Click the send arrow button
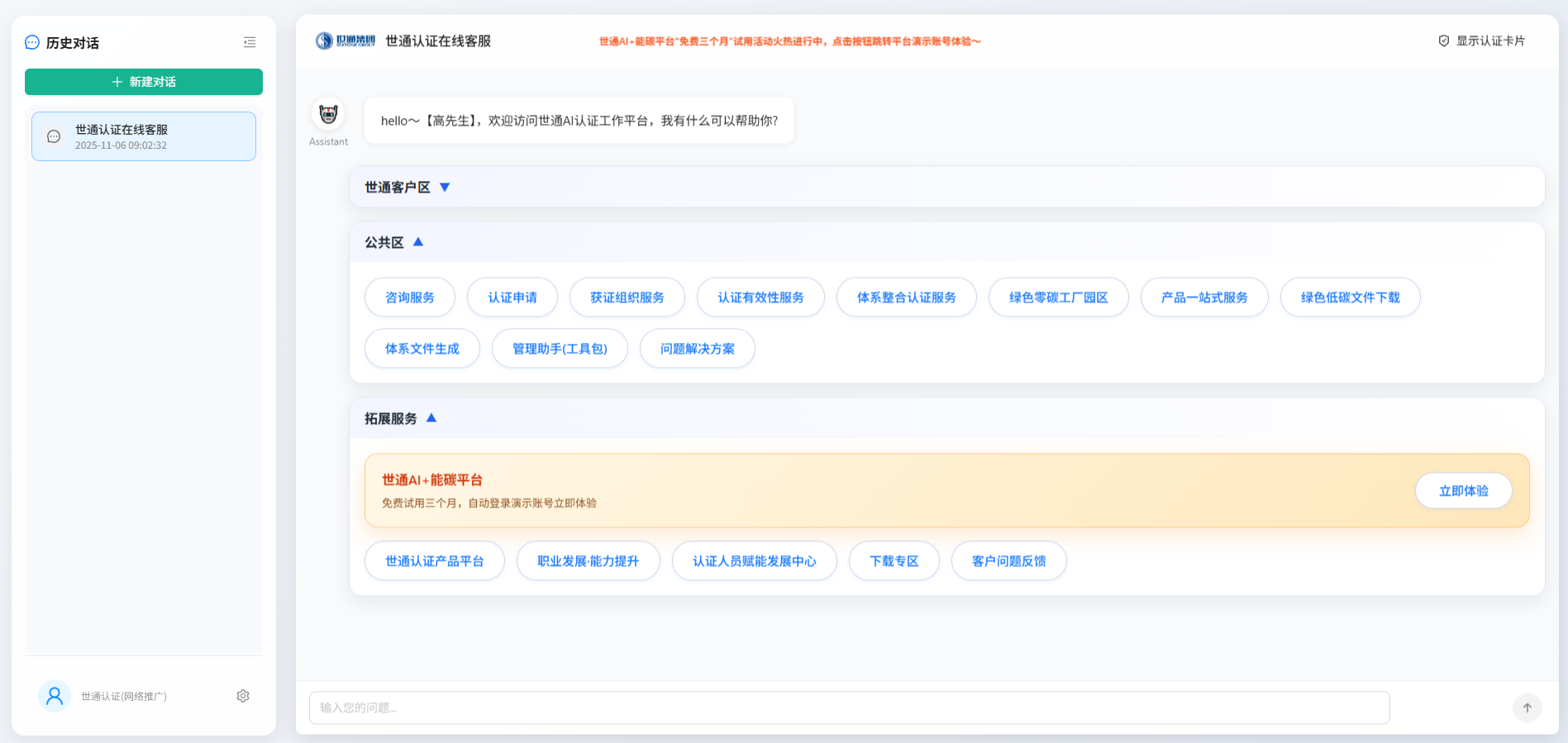 click(x=1527, y=707)
